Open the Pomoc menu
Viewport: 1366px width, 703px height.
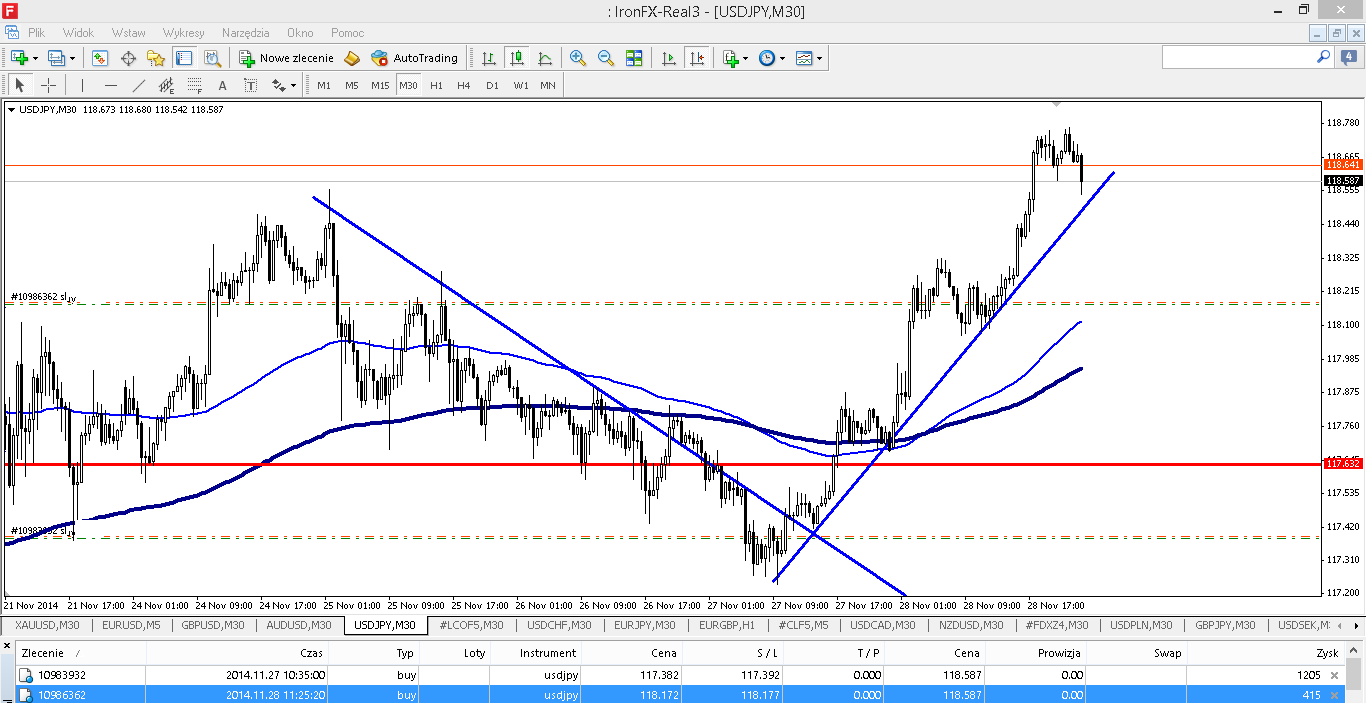[347, 33]
